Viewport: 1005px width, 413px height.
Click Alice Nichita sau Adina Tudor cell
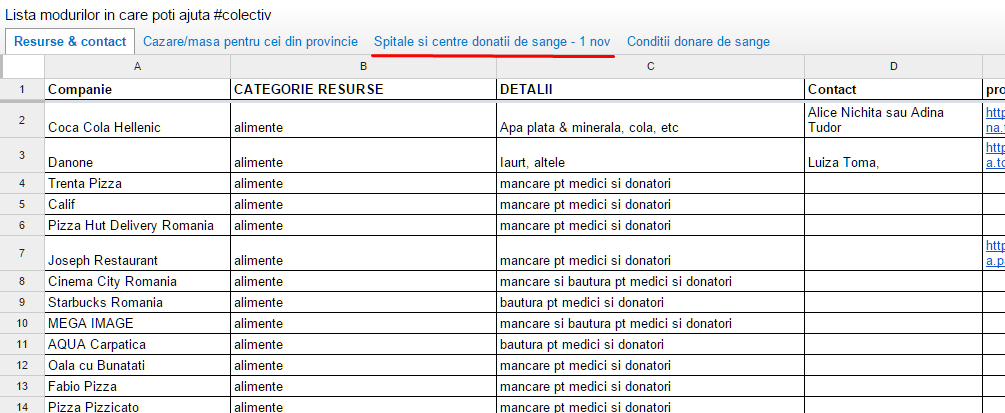[x=893, y=120]
